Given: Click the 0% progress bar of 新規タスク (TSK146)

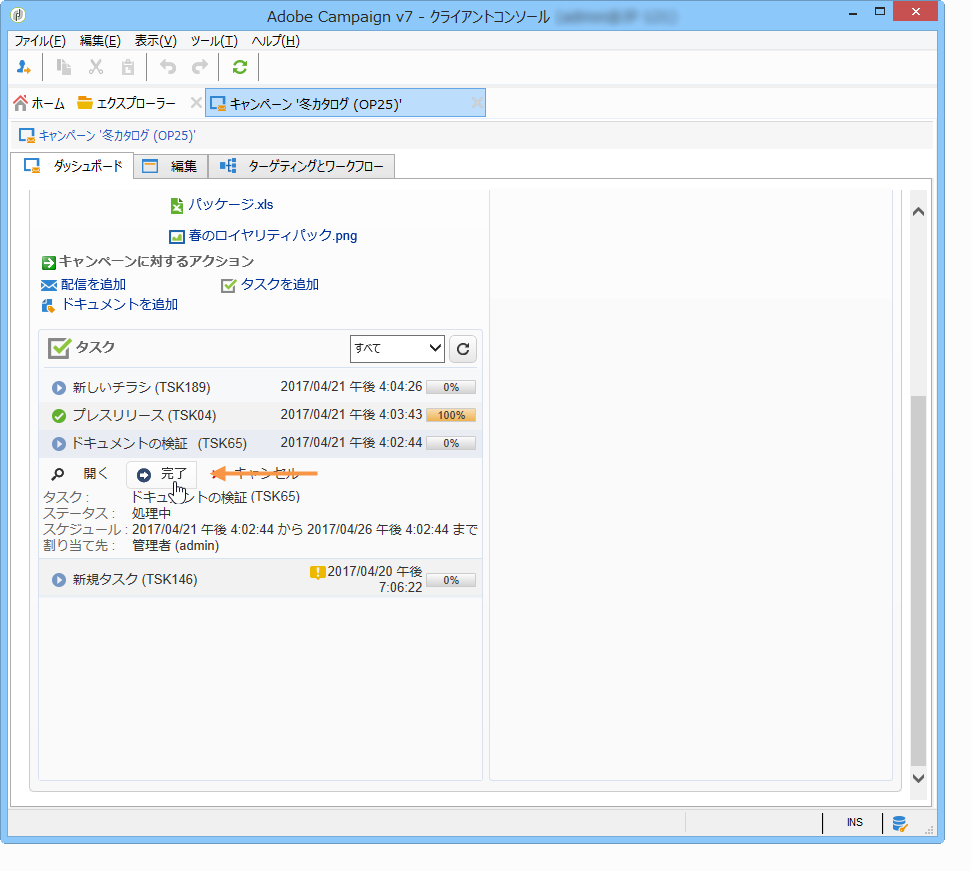Looking at the screenshot, I should pos(451,580).
